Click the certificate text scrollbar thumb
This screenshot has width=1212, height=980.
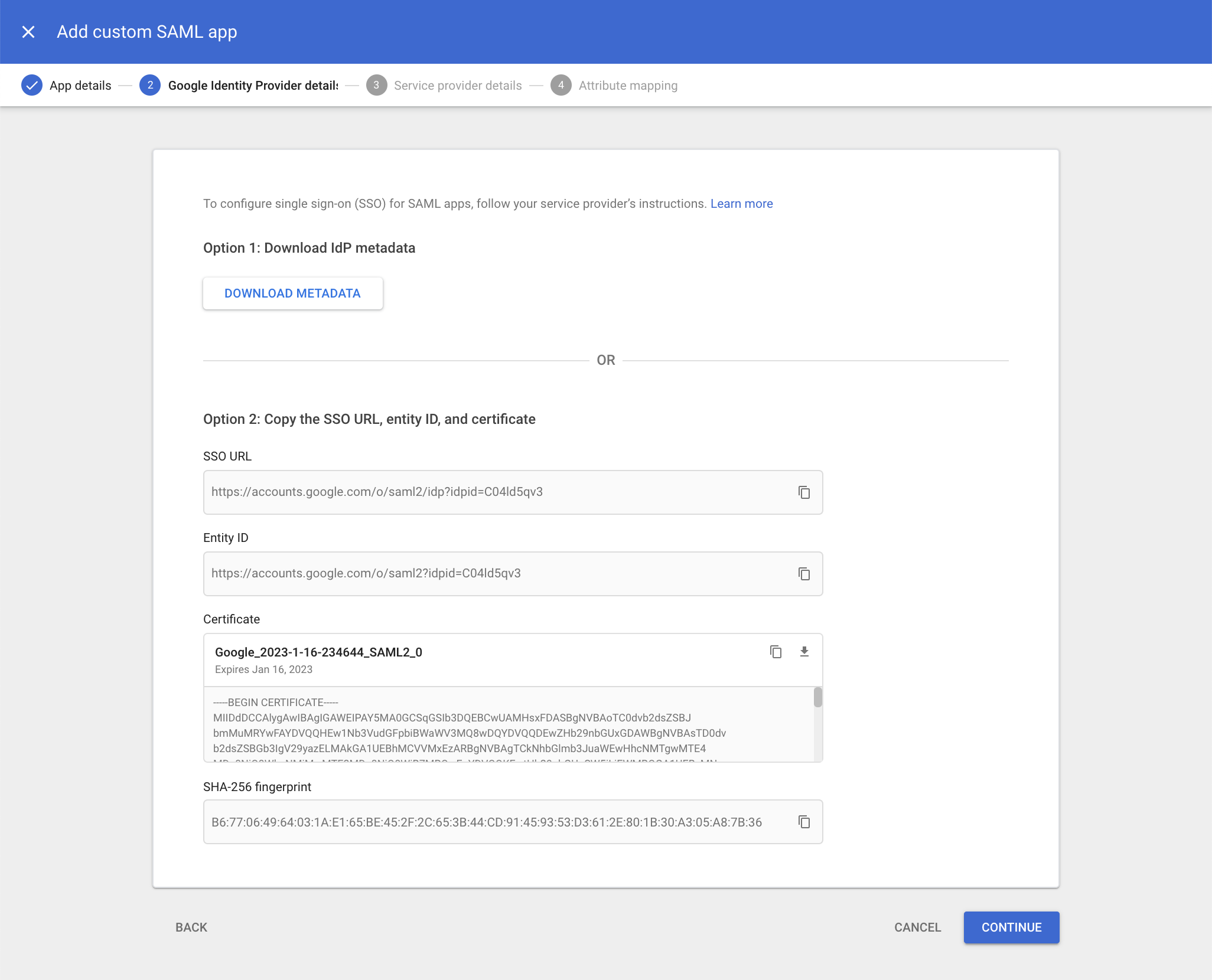click(818, 697)
